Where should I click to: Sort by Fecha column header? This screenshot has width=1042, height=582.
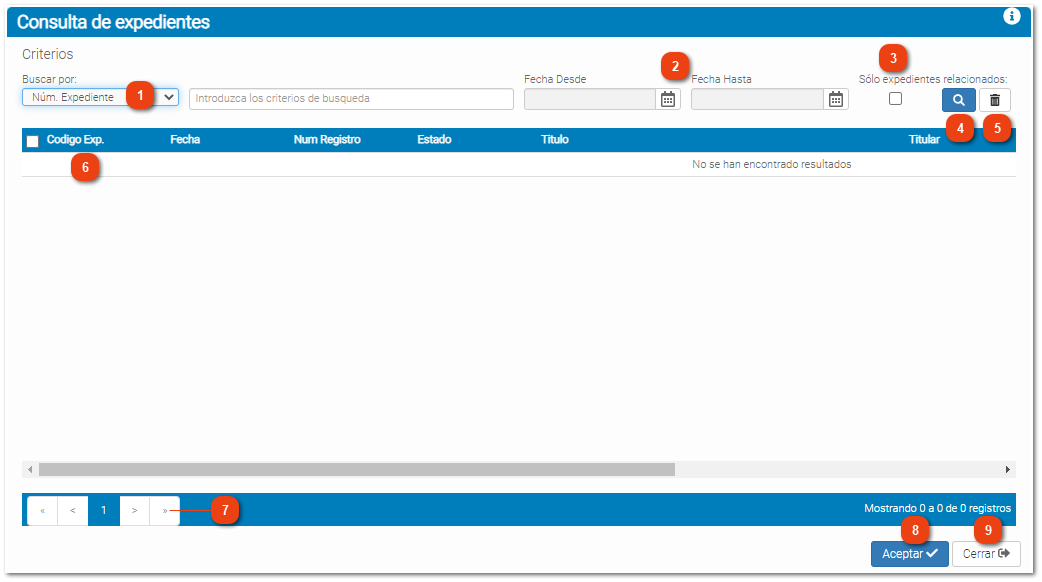point(185,140)
